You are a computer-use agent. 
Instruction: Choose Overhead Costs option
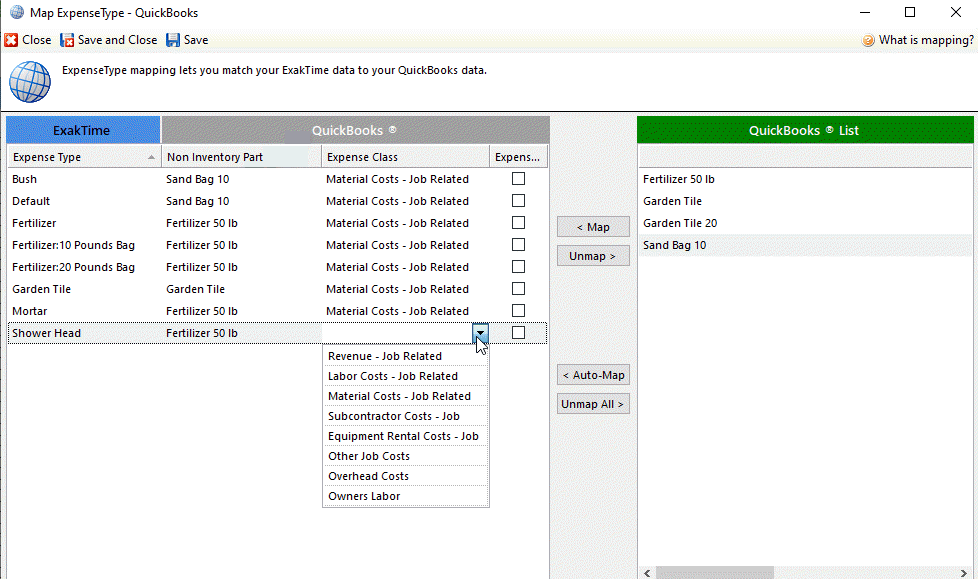(x=405, y=476)
